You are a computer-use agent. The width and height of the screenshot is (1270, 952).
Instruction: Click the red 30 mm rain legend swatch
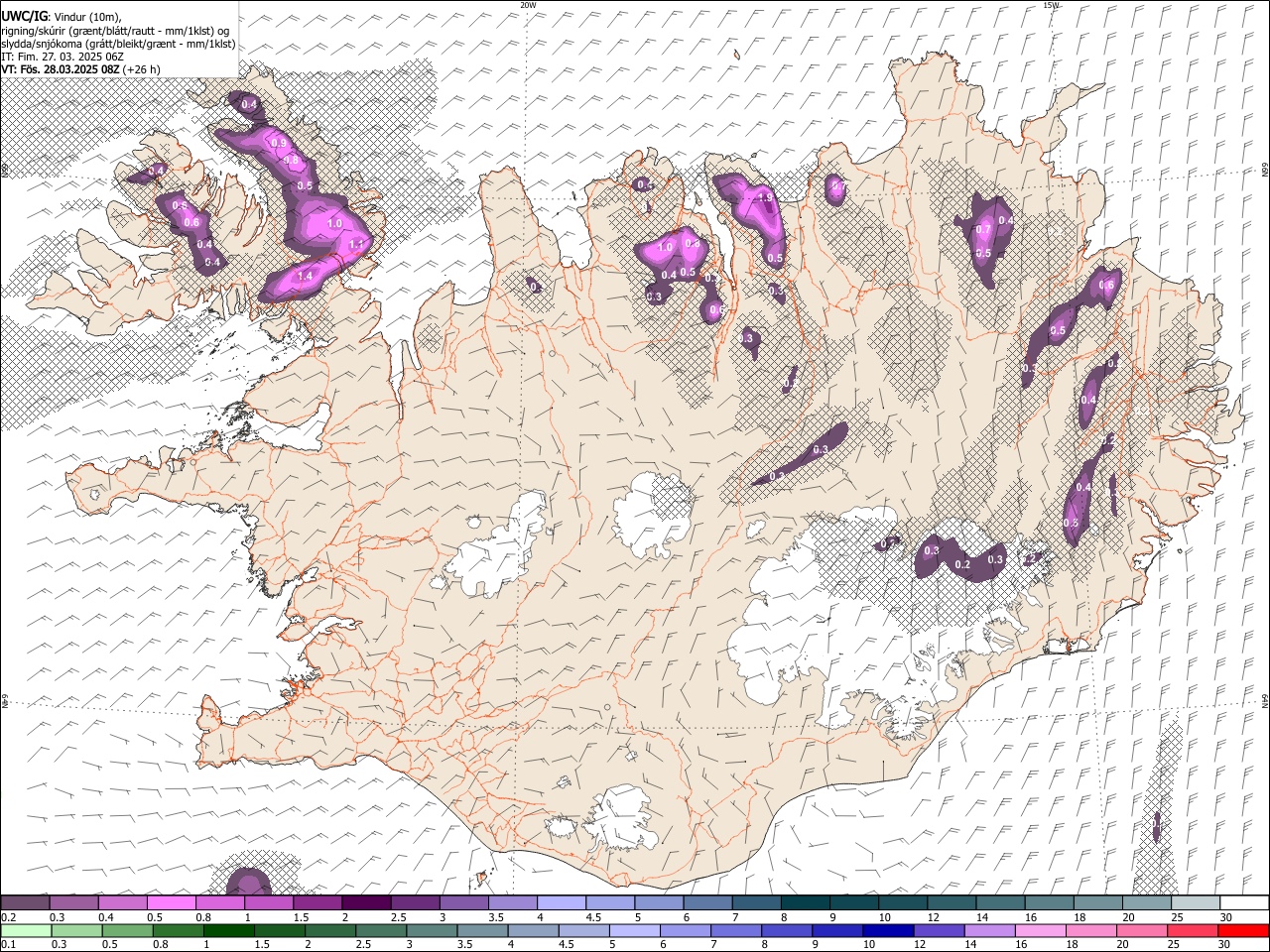click(x=1244, y=931)
